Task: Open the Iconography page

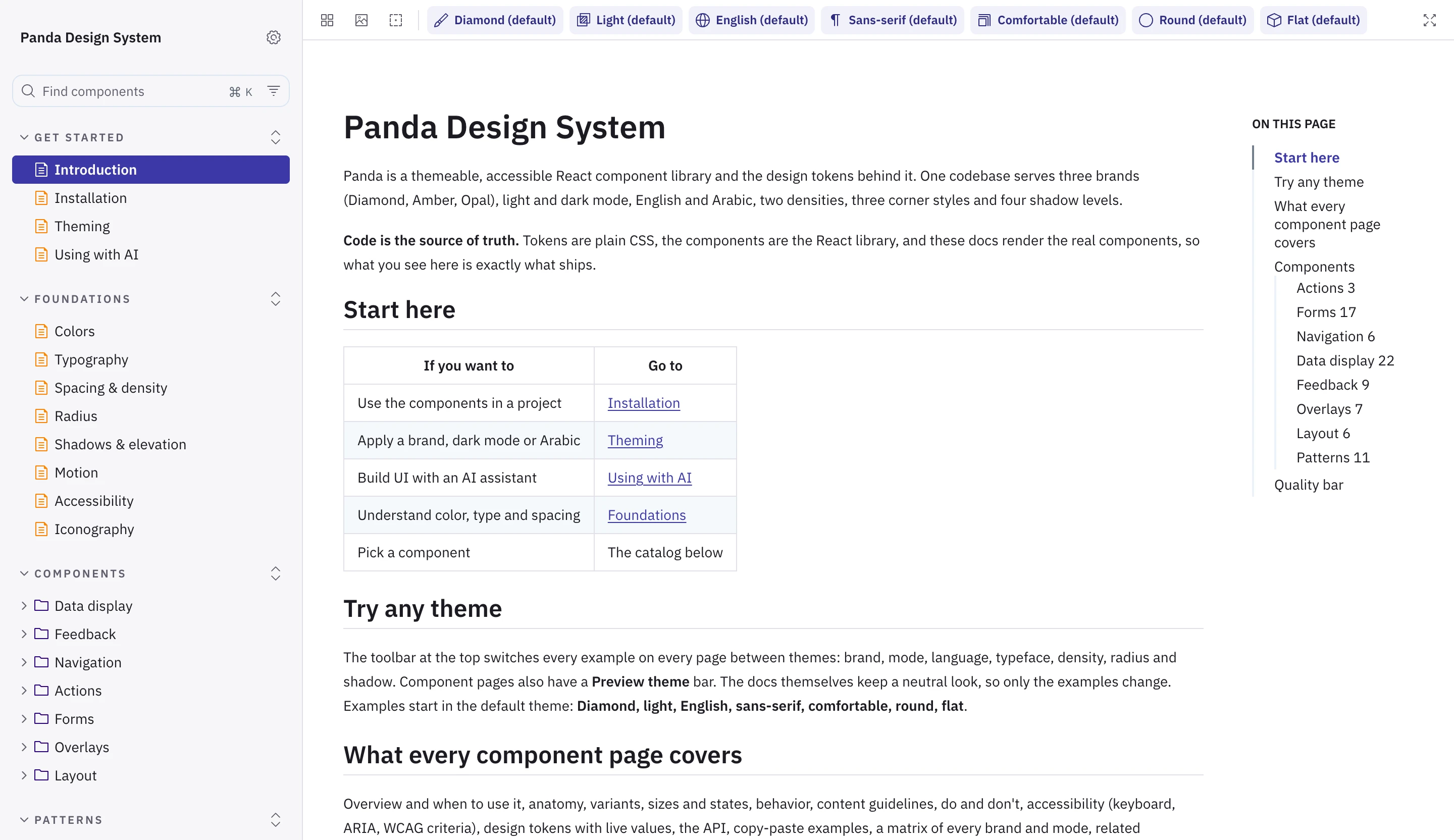Action: [x=151, y=529]
